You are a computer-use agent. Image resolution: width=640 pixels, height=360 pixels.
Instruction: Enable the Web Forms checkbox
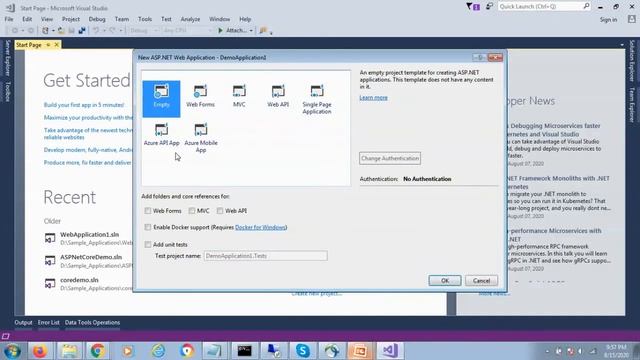(x=148, y=211)
